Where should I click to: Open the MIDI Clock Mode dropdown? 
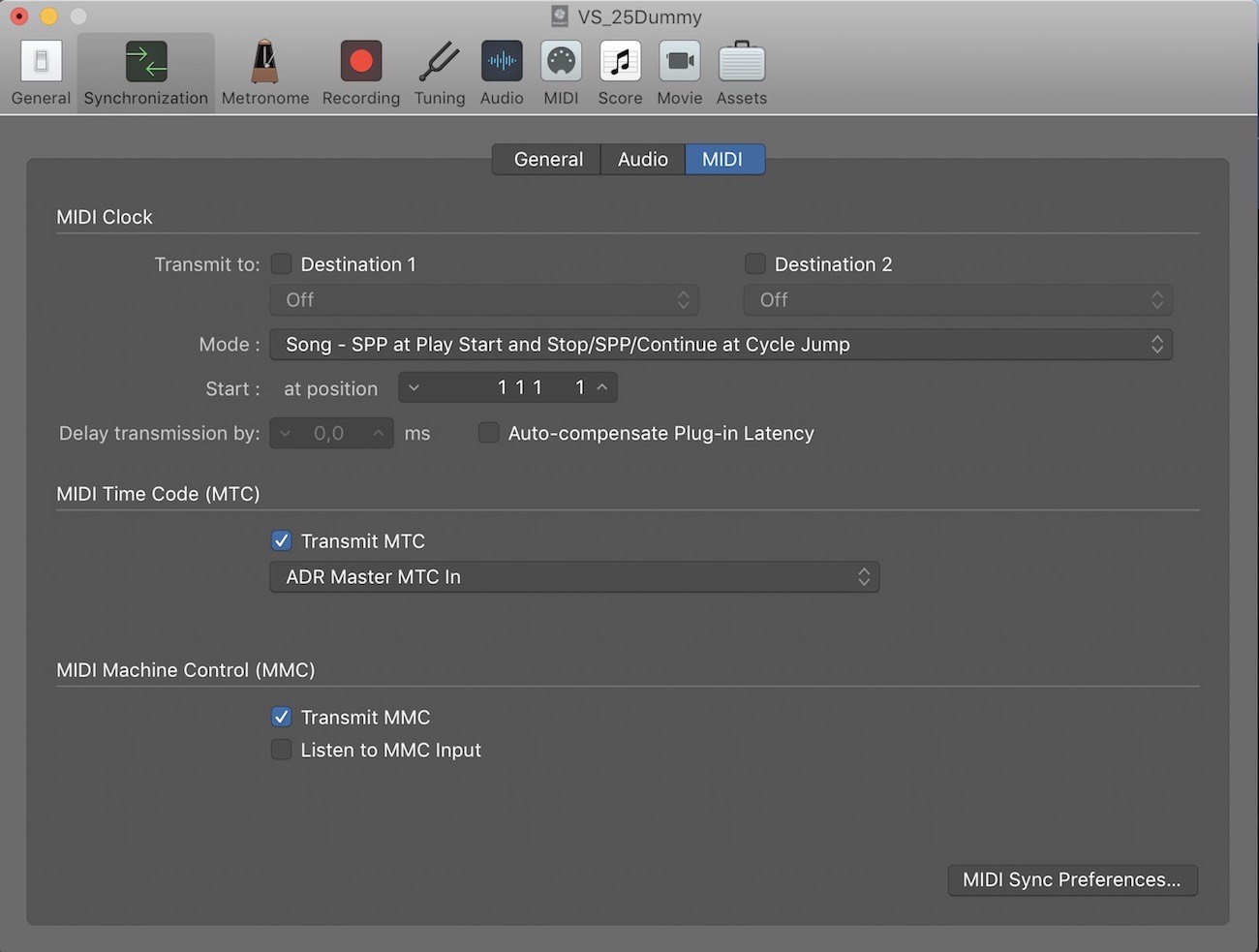click(722, 345)
